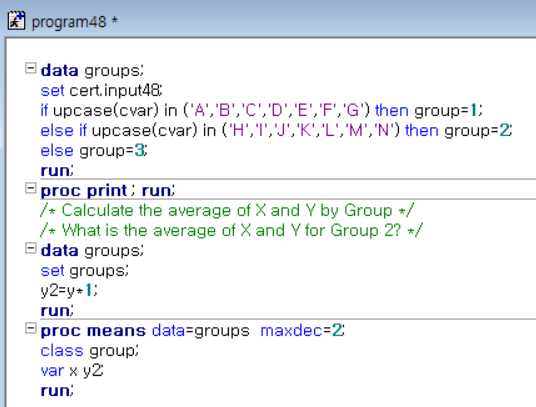The height and width of the screenshot is (407, 536).
Task: Click the final run statement
Action: pyautogui.click(x=57, y=391)
